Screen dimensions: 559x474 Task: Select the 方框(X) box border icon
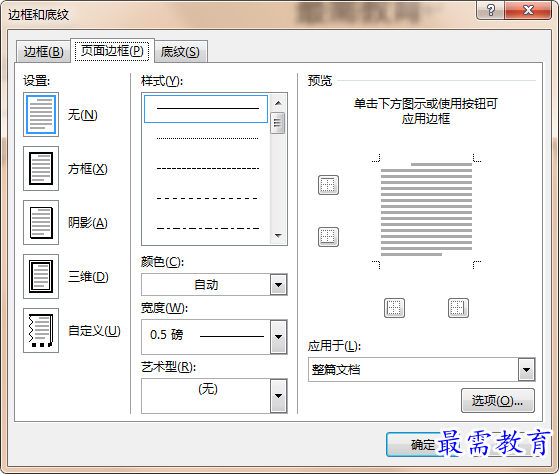(41, 168)
